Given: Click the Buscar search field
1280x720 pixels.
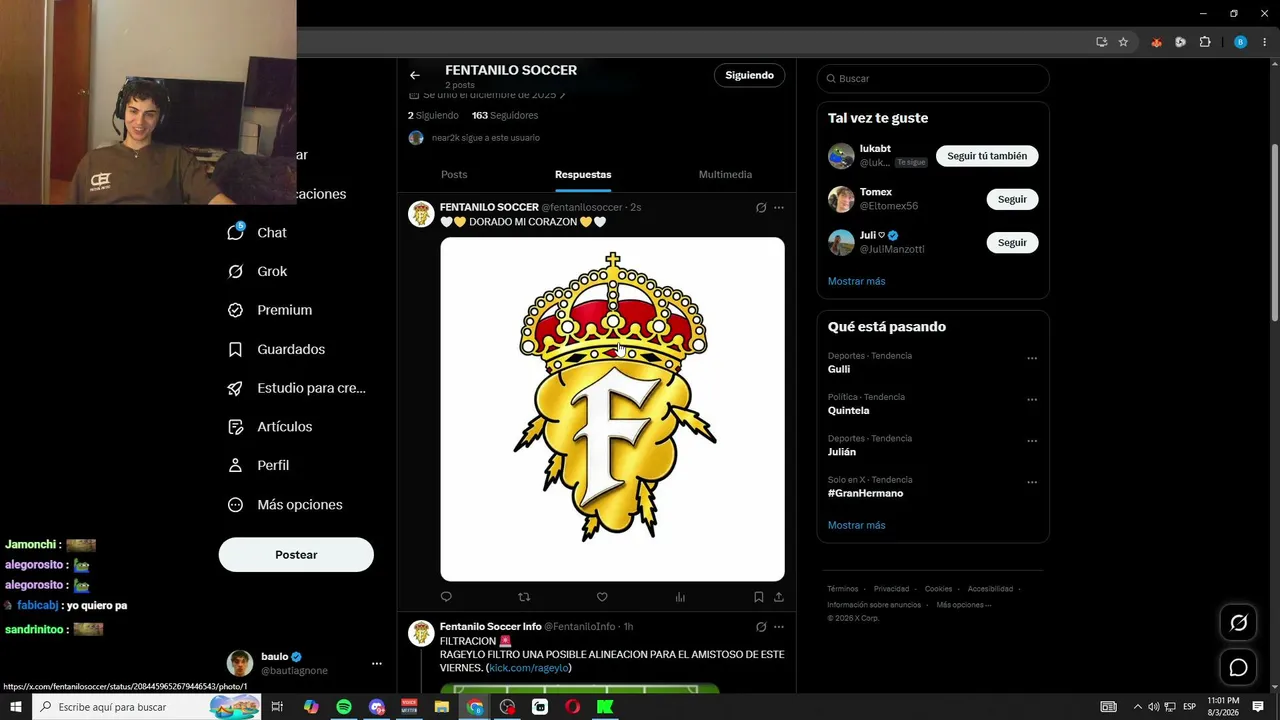Looking at the screenshot, I should click(933, 78).
